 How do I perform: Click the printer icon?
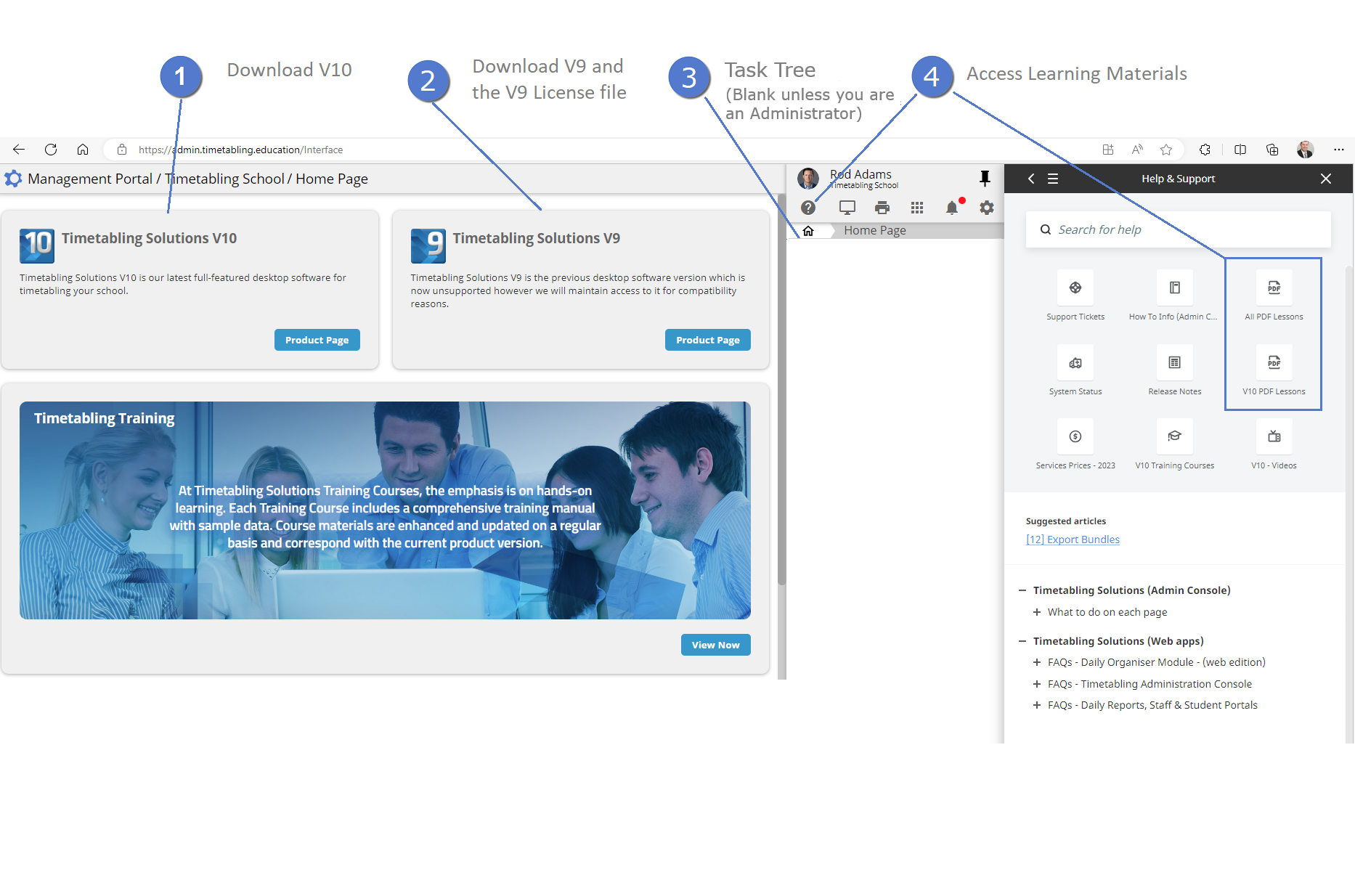[x=882, y=208]
